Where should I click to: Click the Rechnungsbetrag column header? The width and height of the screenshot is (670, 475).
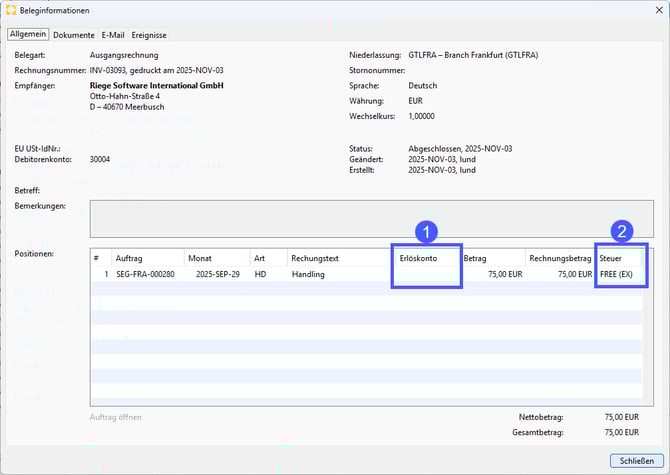[x=560, y=258]
